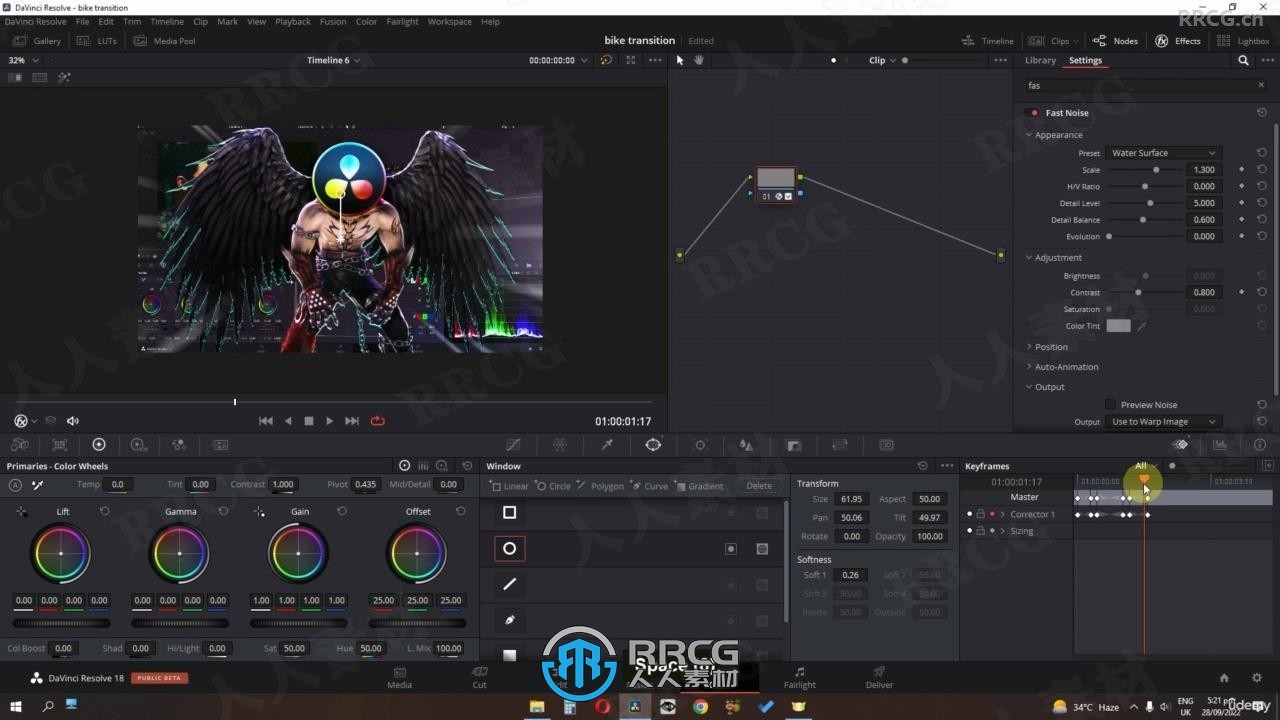Viewport: 1280px width, 720px height.
Task: Open the Fusion menu
Action: [333, 21]
